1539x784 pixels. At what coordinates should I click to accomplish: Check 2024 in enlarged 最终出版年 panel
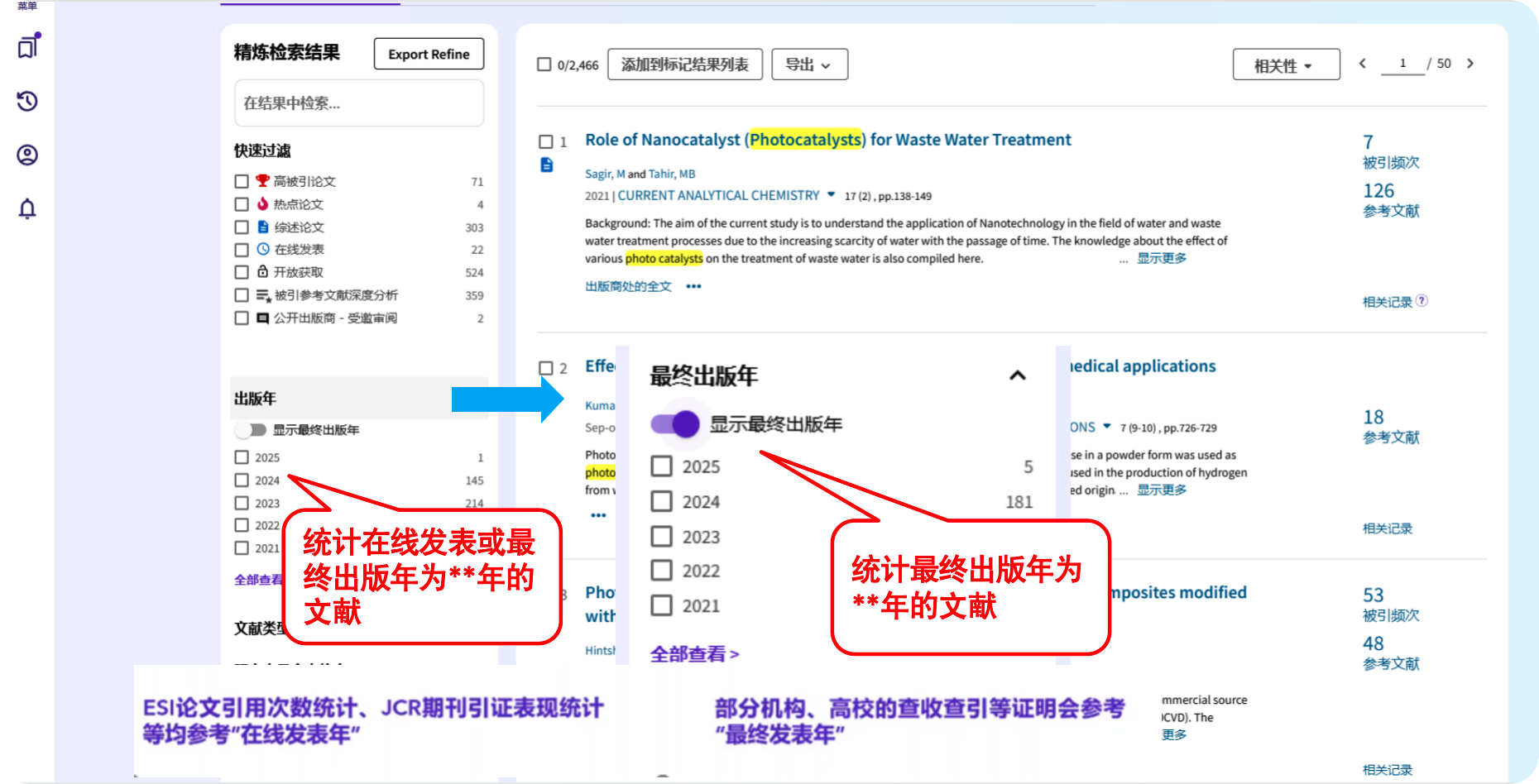[x=662, y=501]
